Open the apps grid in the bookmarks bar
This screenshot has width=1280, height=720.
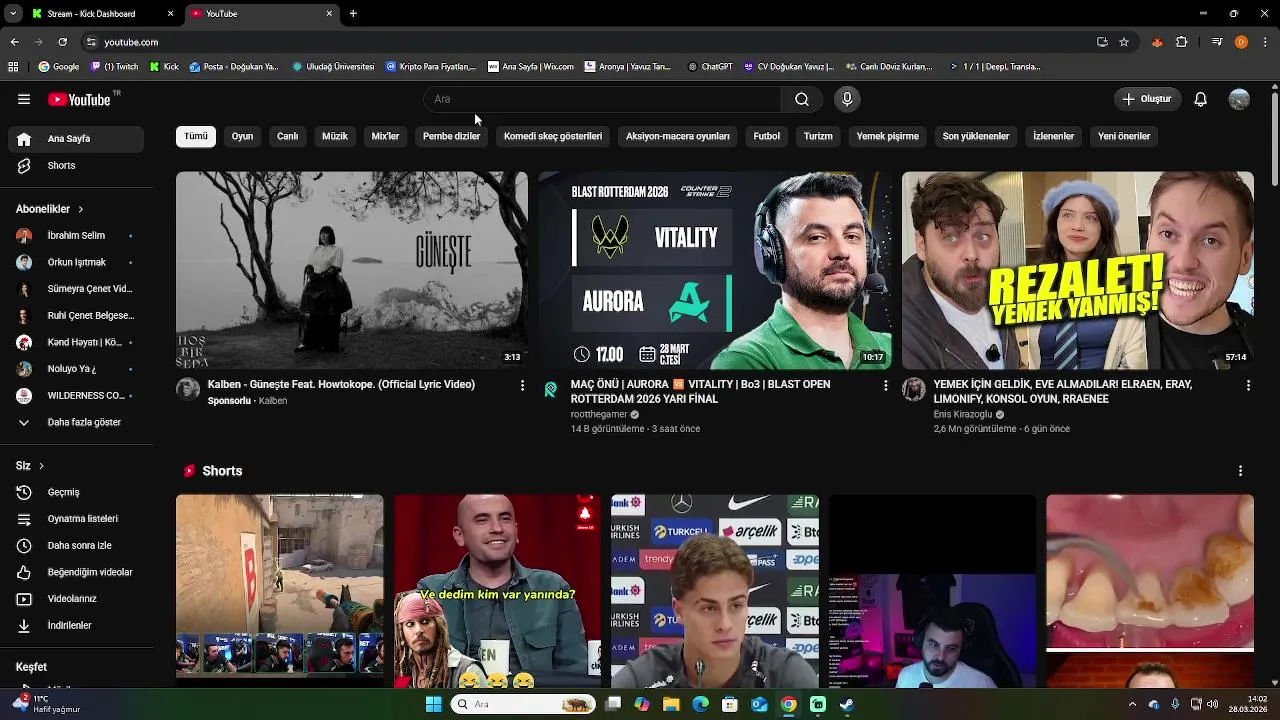click(x=13, y=67)
